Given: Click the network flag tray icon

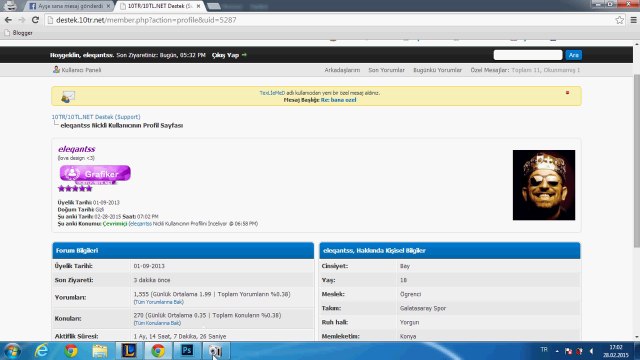Looking at the screenshot, I should [x=568, y=351].
